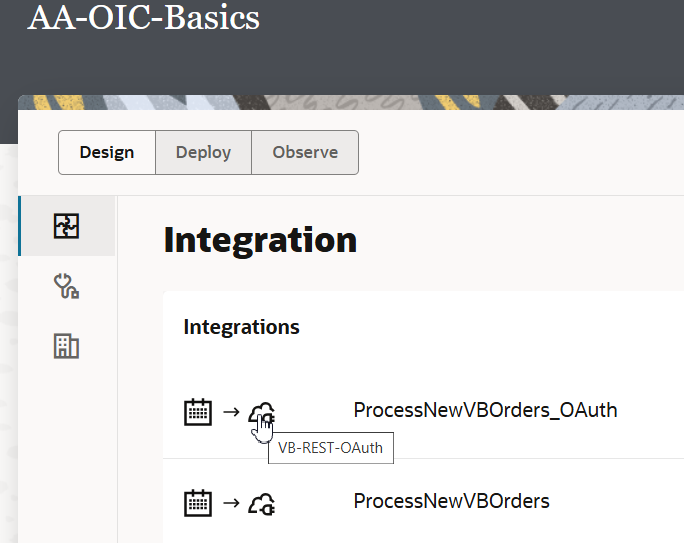Switch to the Observe tab
Image resolution: width=684 pixels, height=543 pixels.
(x=305, y=152)
